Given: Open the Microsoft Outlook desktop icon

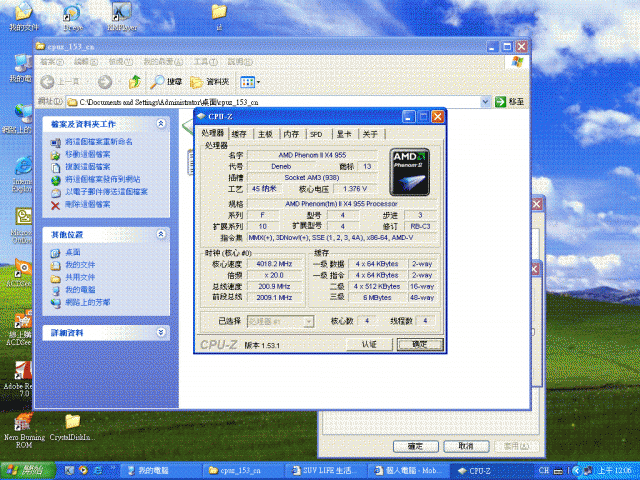Looking at the screenshot, I should (22, 226).
